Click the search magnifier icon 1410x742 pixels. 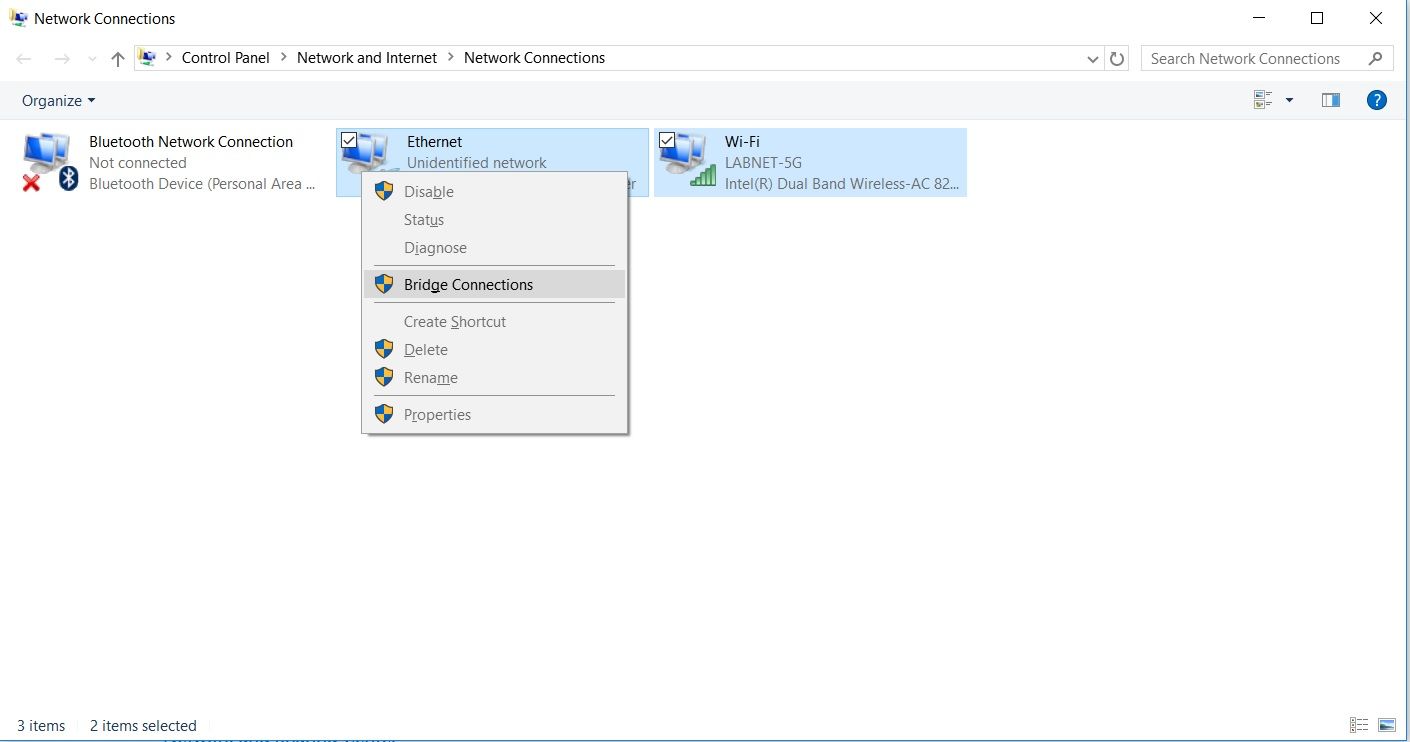(1378, 58)
